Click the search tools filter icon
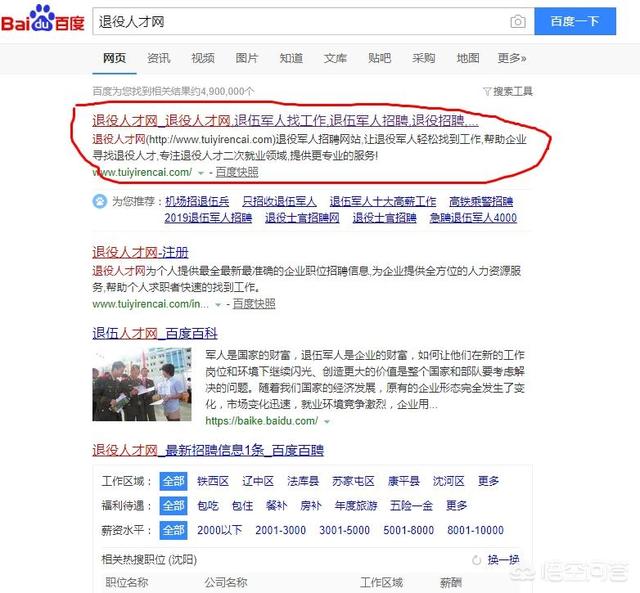This screenshot has width=640, height=593. pyautogui.click(x=487, y=91)
